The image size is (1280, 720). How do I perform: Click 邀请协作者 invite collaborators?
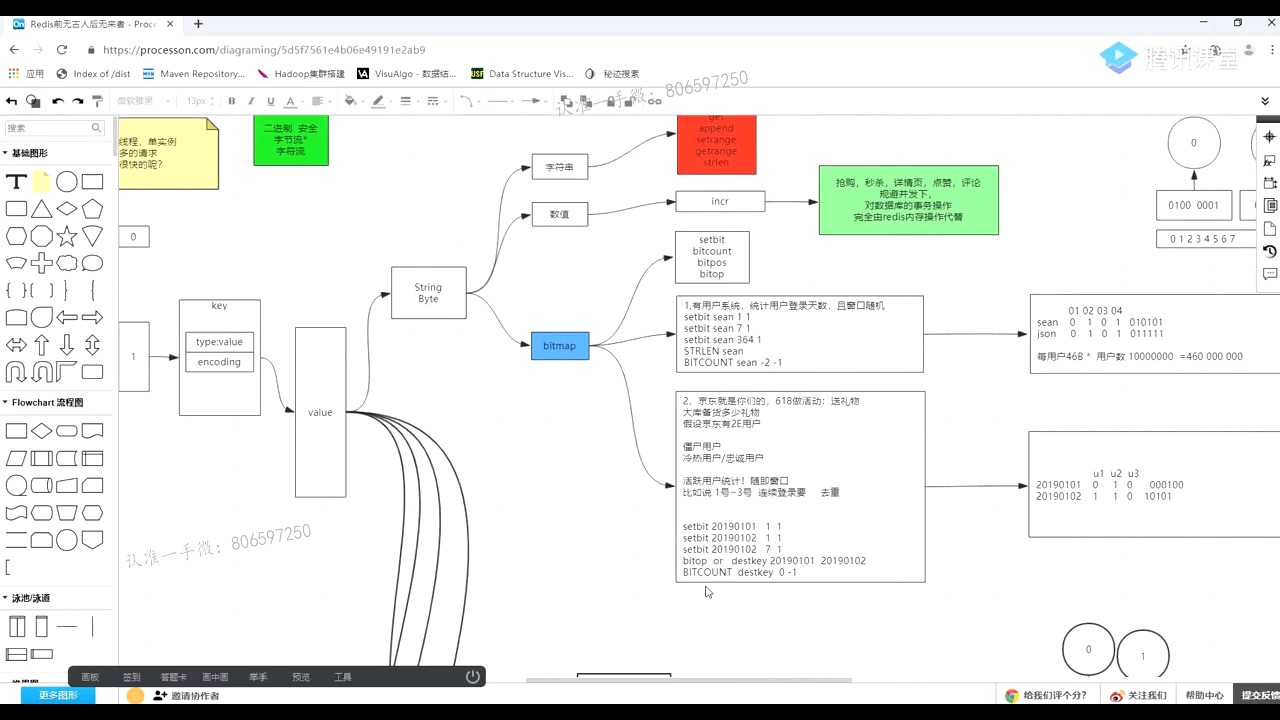186,696
